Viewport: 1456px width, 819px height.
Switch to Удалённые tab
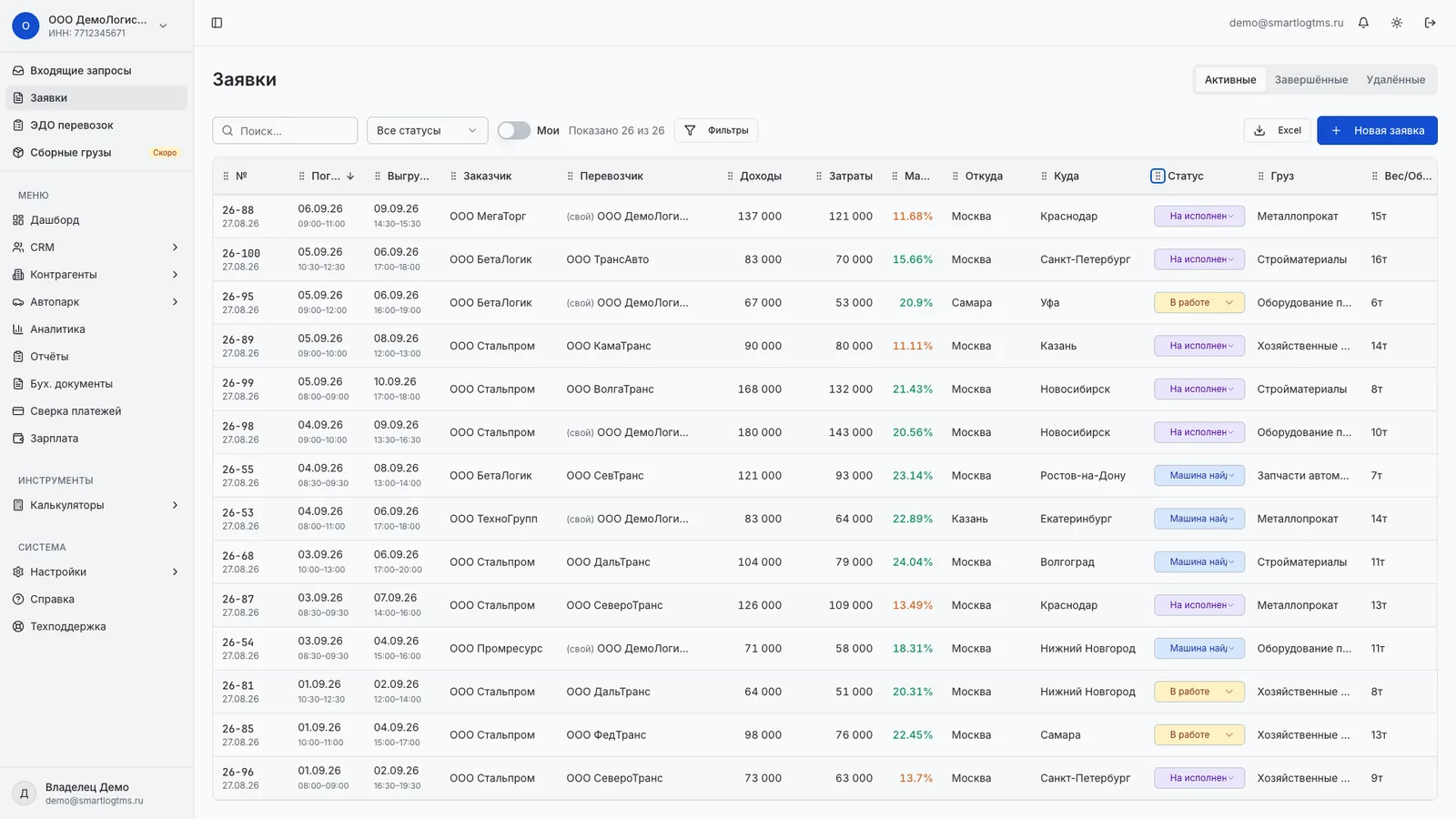tap(1395, 79)
